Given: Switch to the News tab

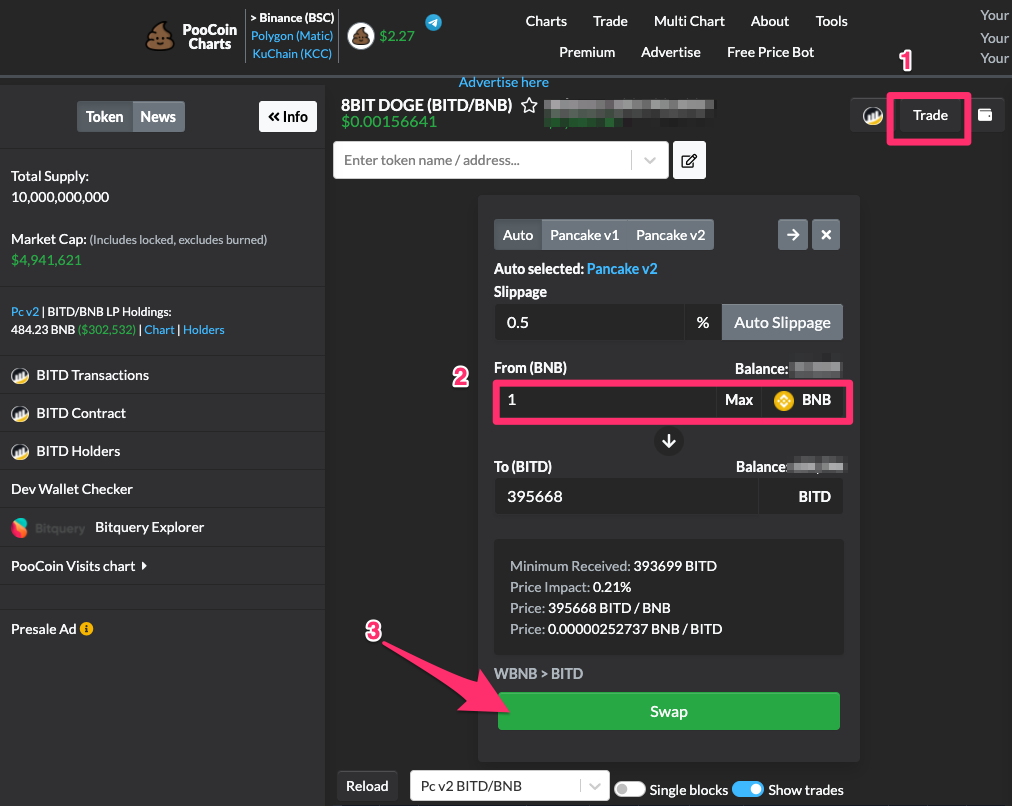Looking at the screenshot, I should [158, 117].
